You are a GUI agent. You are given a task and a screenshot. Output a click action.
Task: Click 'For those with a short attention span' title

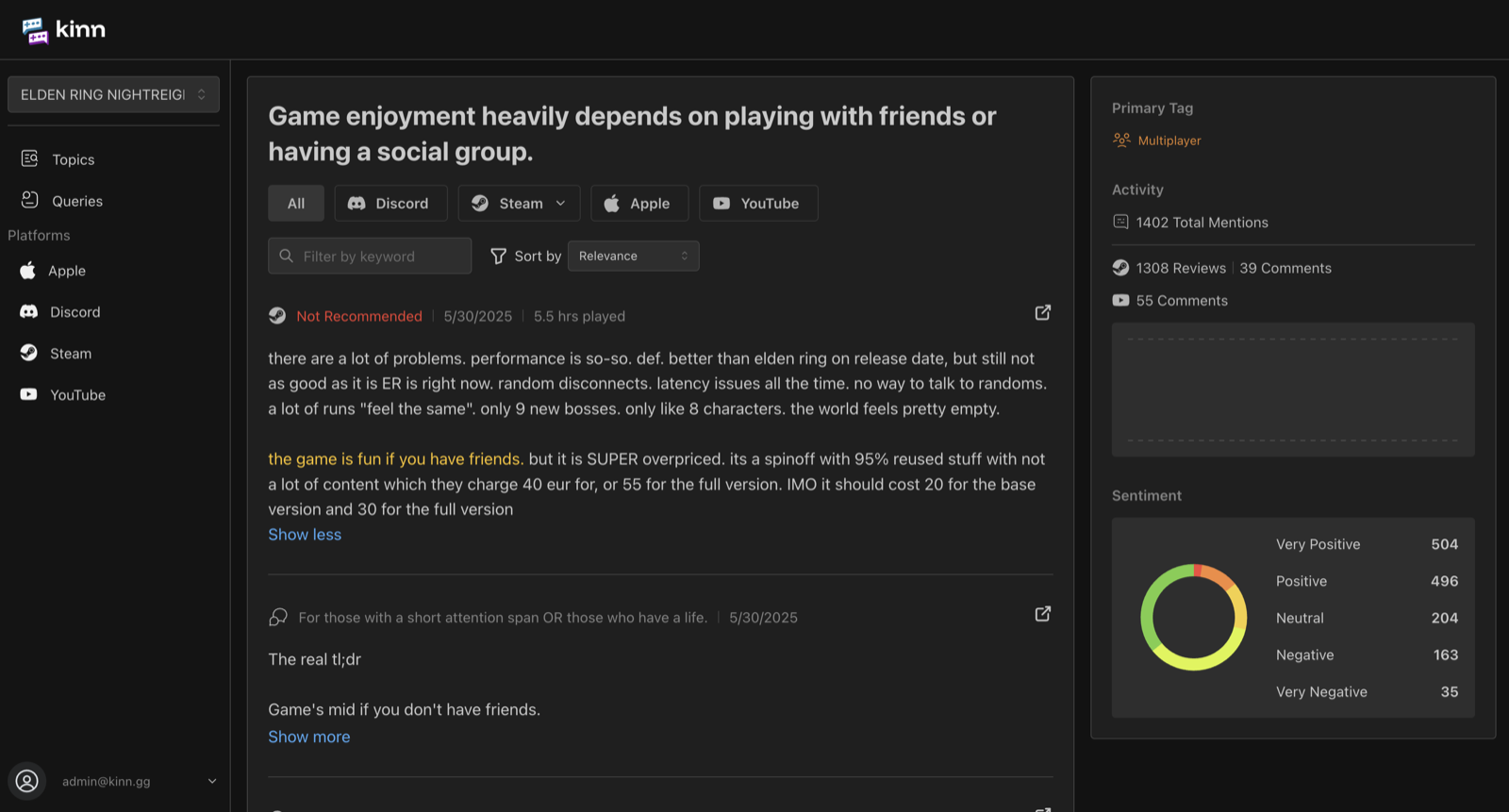[503, 618]
